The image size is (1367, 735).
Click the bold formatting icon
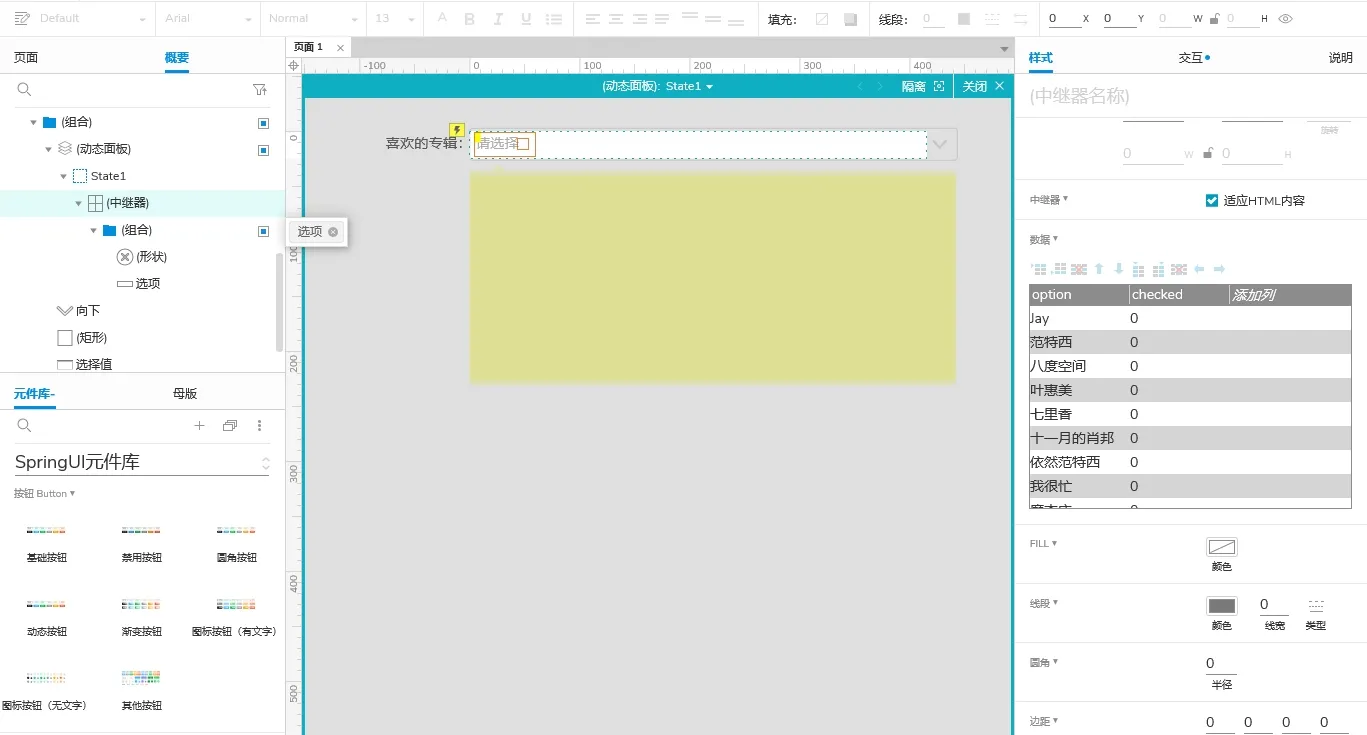click(470, 19)
